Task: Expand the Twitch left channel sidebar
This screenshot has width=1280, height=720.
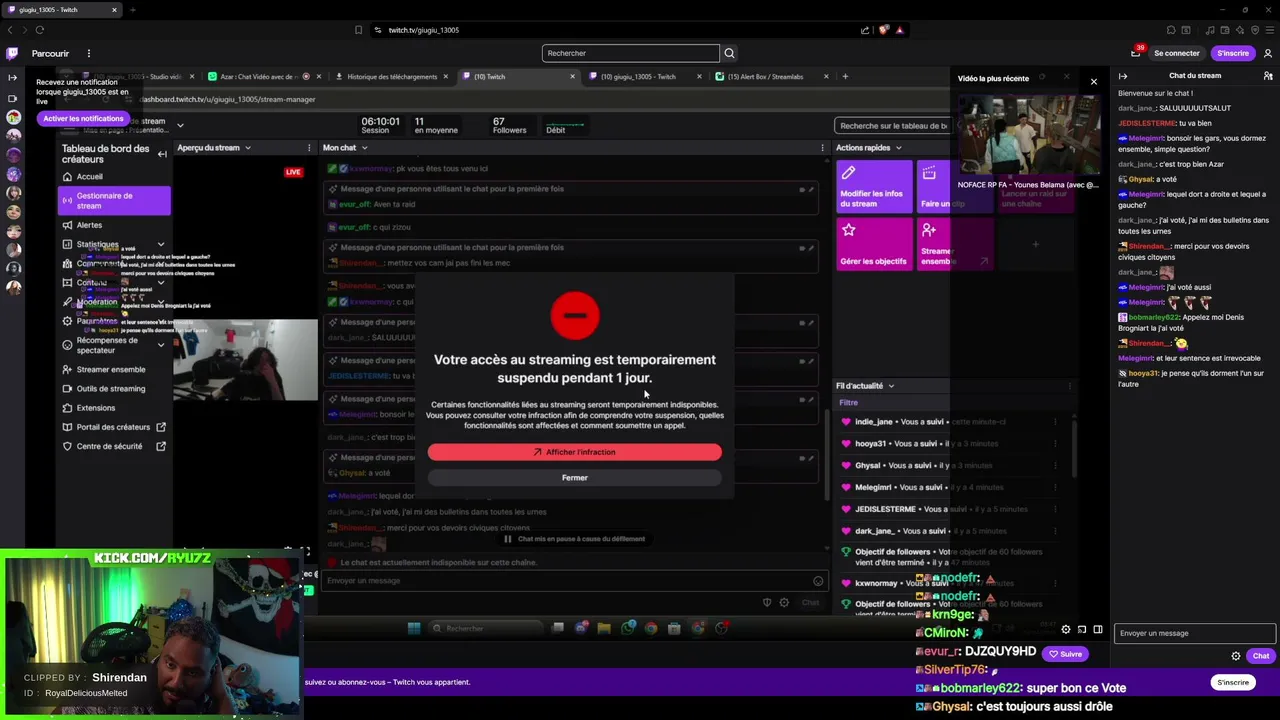Action: [x=12, y=77]
